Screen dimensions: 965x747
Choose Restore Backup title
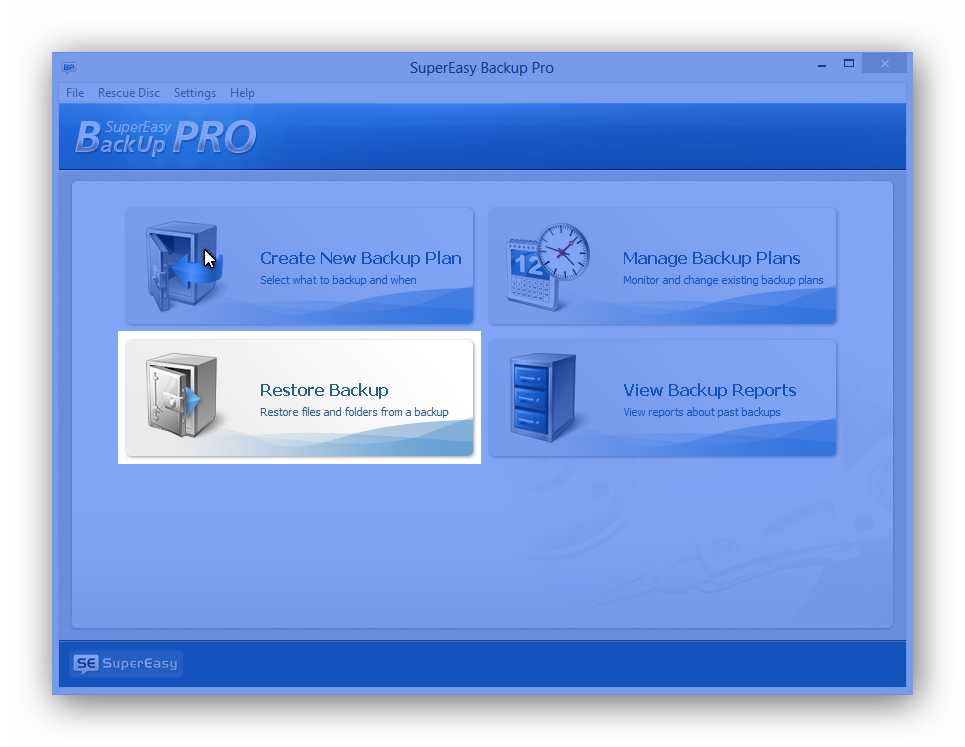(324, 390)
